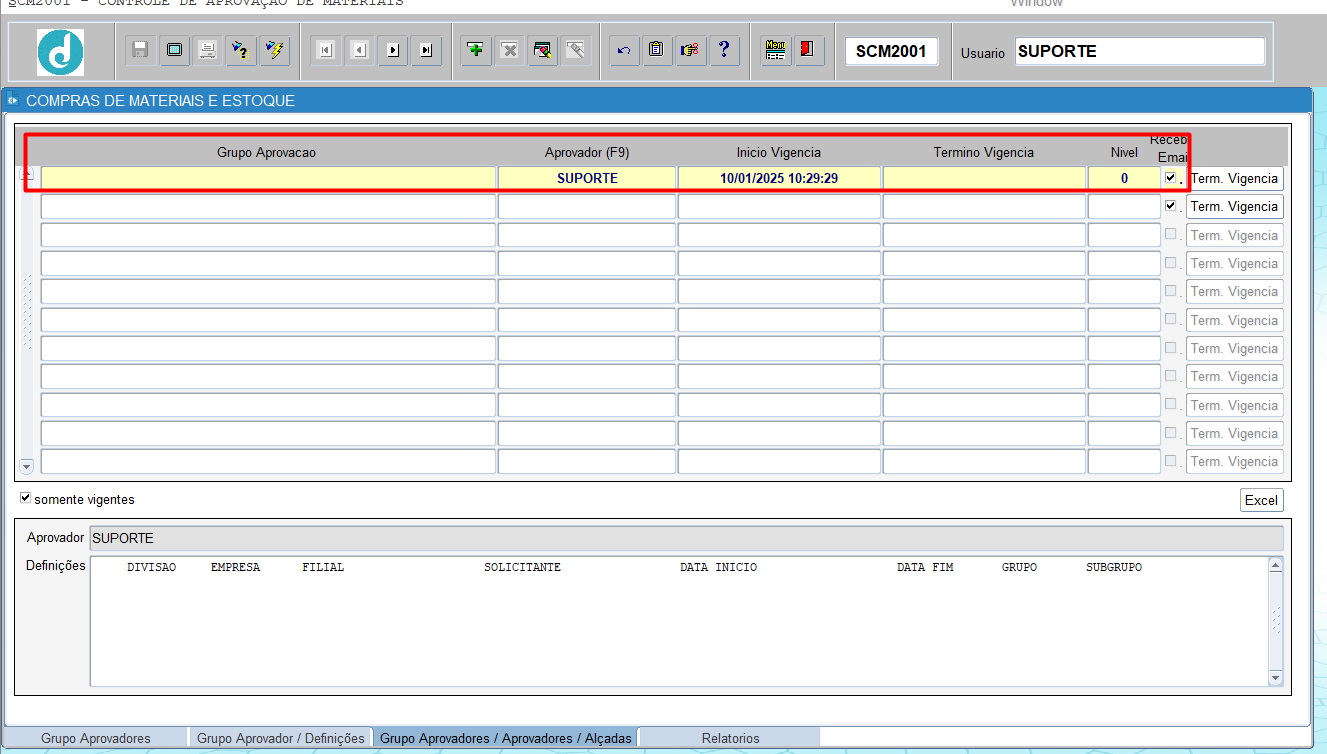Go to last record using toolbar arrow
The image size is (1327, 754).
coord(427,50)
